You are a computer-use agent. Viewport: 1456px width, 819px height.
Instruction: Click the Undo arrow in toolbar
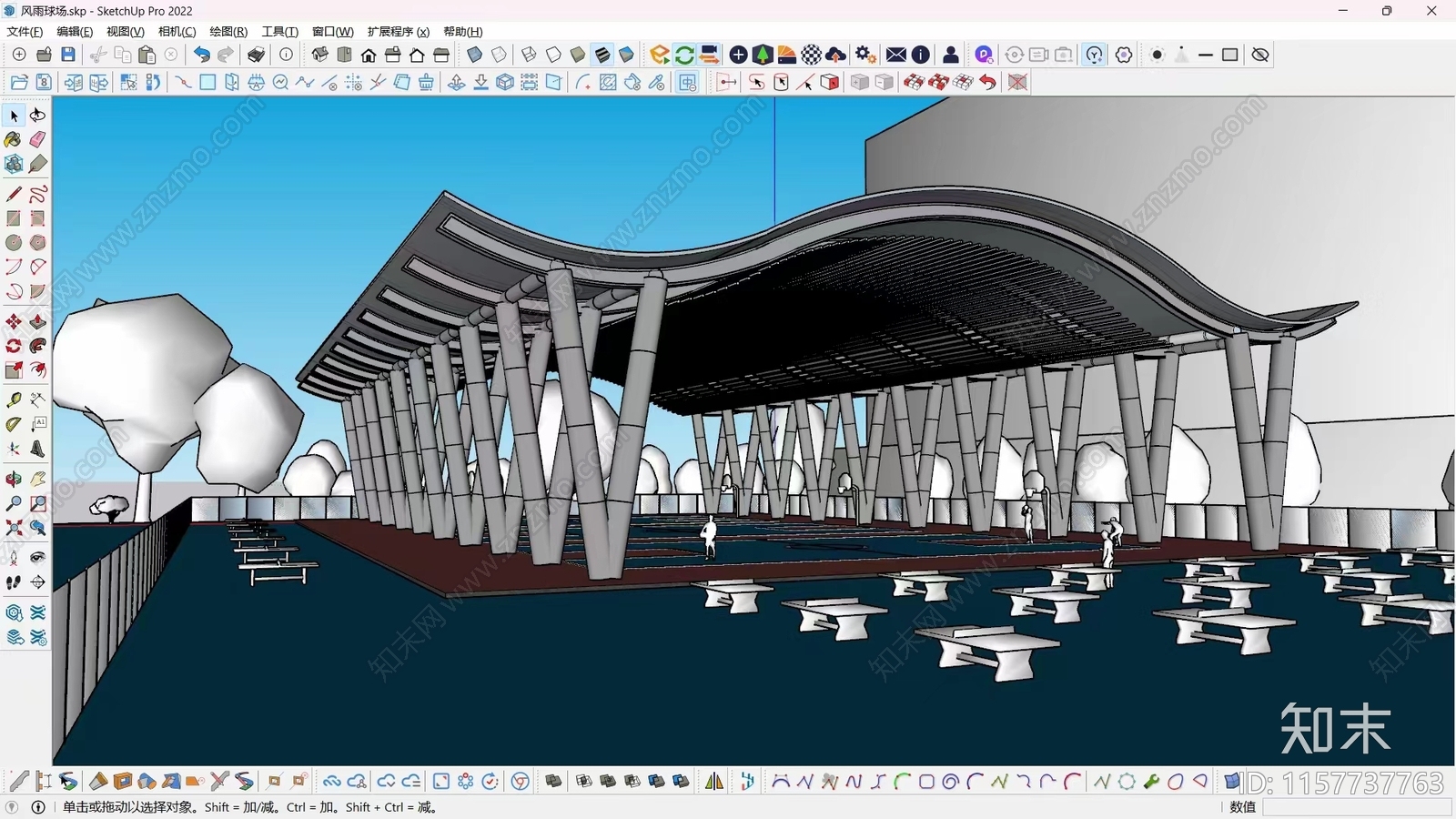(x=202, y=55)
